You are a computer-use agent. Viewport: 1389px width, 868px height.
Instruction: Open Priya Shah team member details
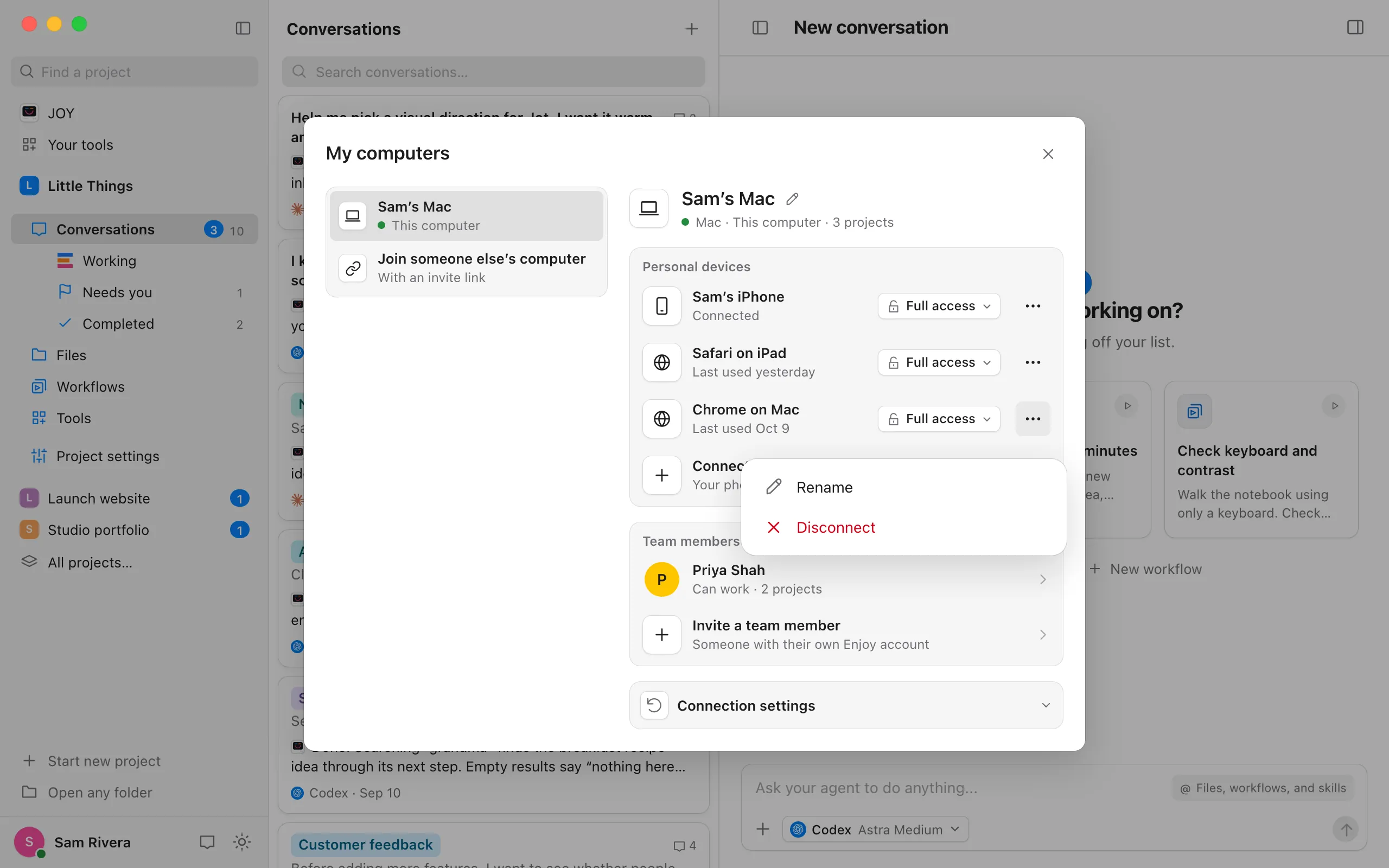846,579
